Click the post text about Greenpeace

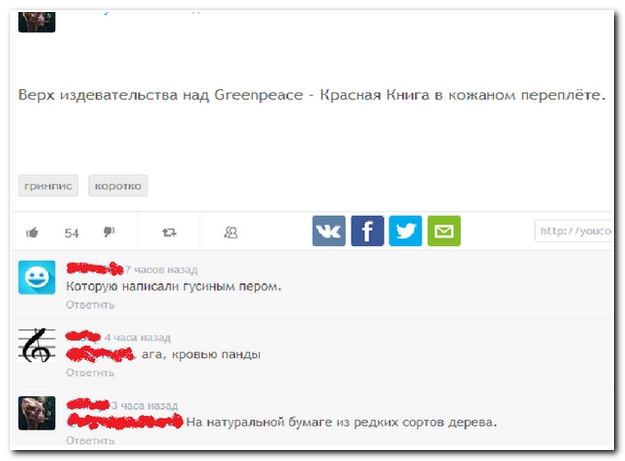[x=312, y=95]
